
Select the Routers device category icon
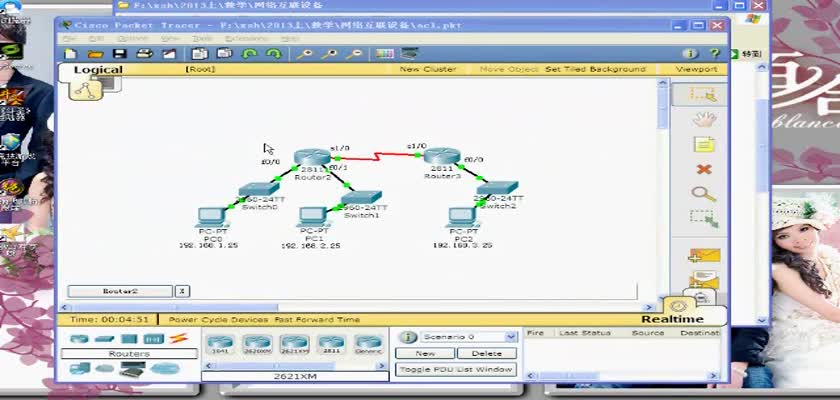tap(79, 339)
